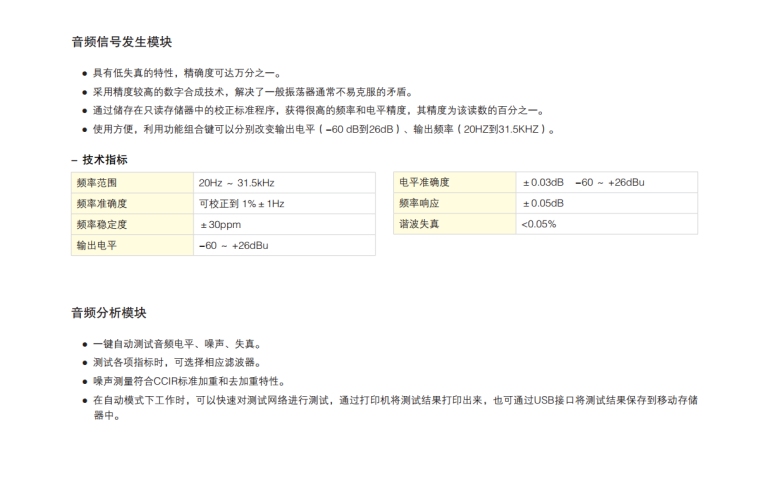
Task: Click the 技术指标 subheading
Action: pos(104,159)
